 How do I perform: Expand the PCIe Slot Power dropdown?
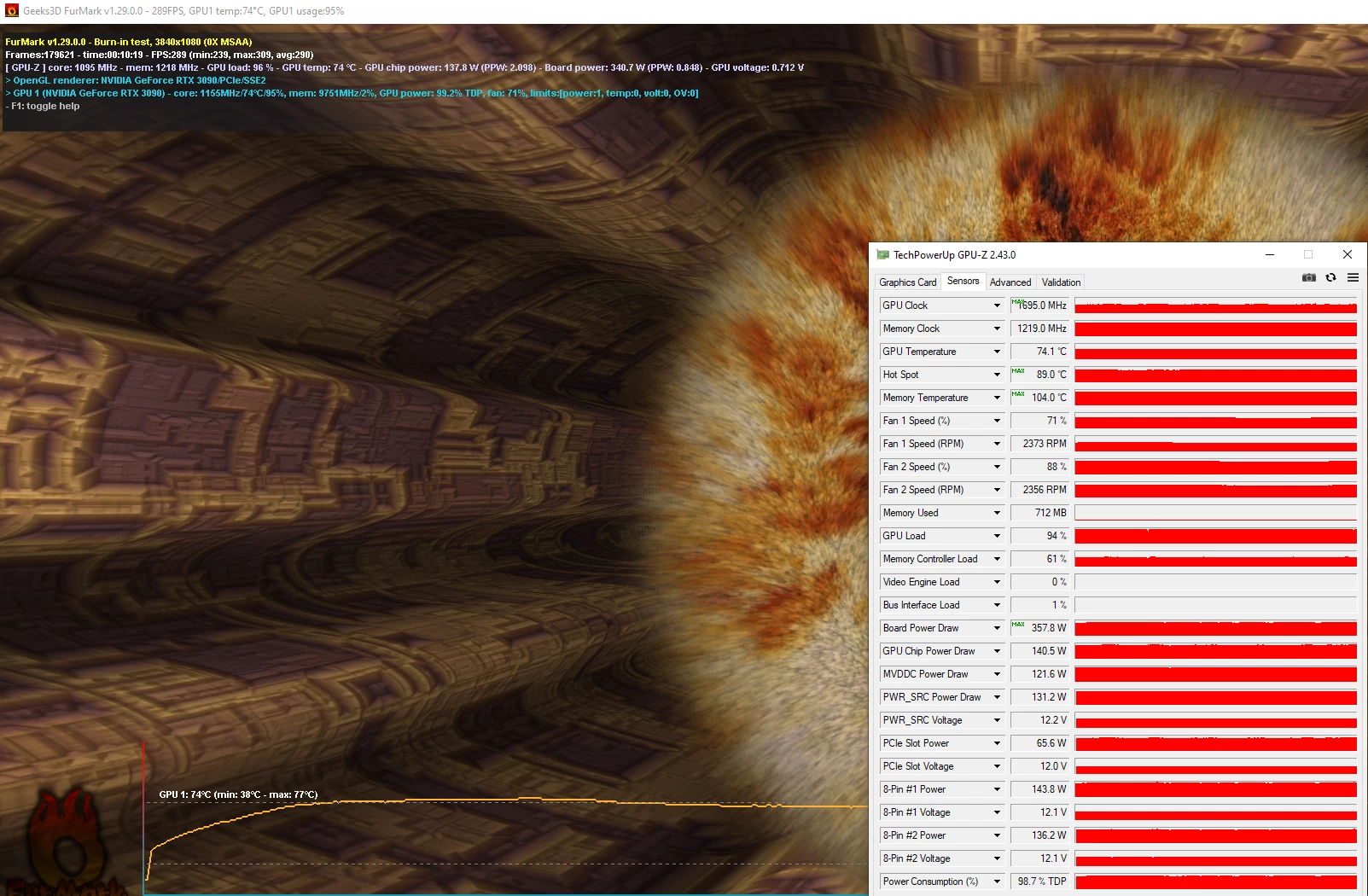tap(997, 743)
